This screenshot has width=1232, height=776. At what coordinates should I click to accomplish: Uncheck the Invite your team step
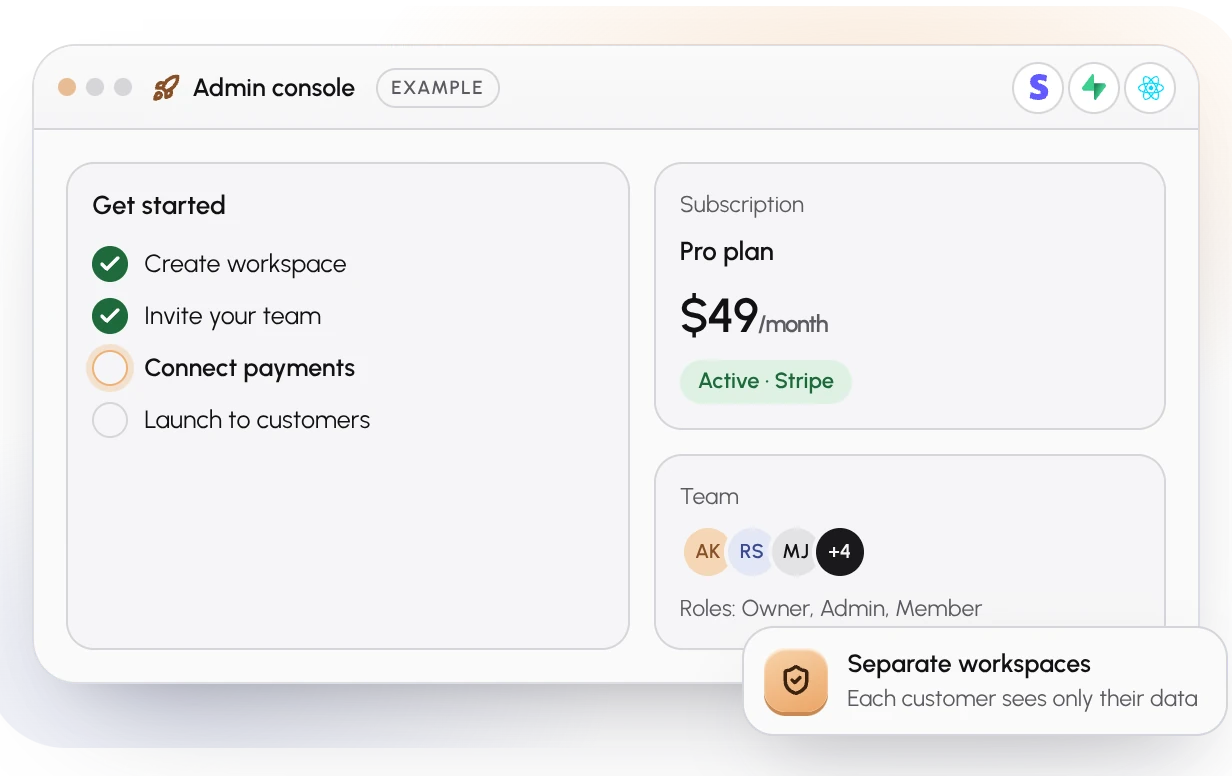coord(110,316)
